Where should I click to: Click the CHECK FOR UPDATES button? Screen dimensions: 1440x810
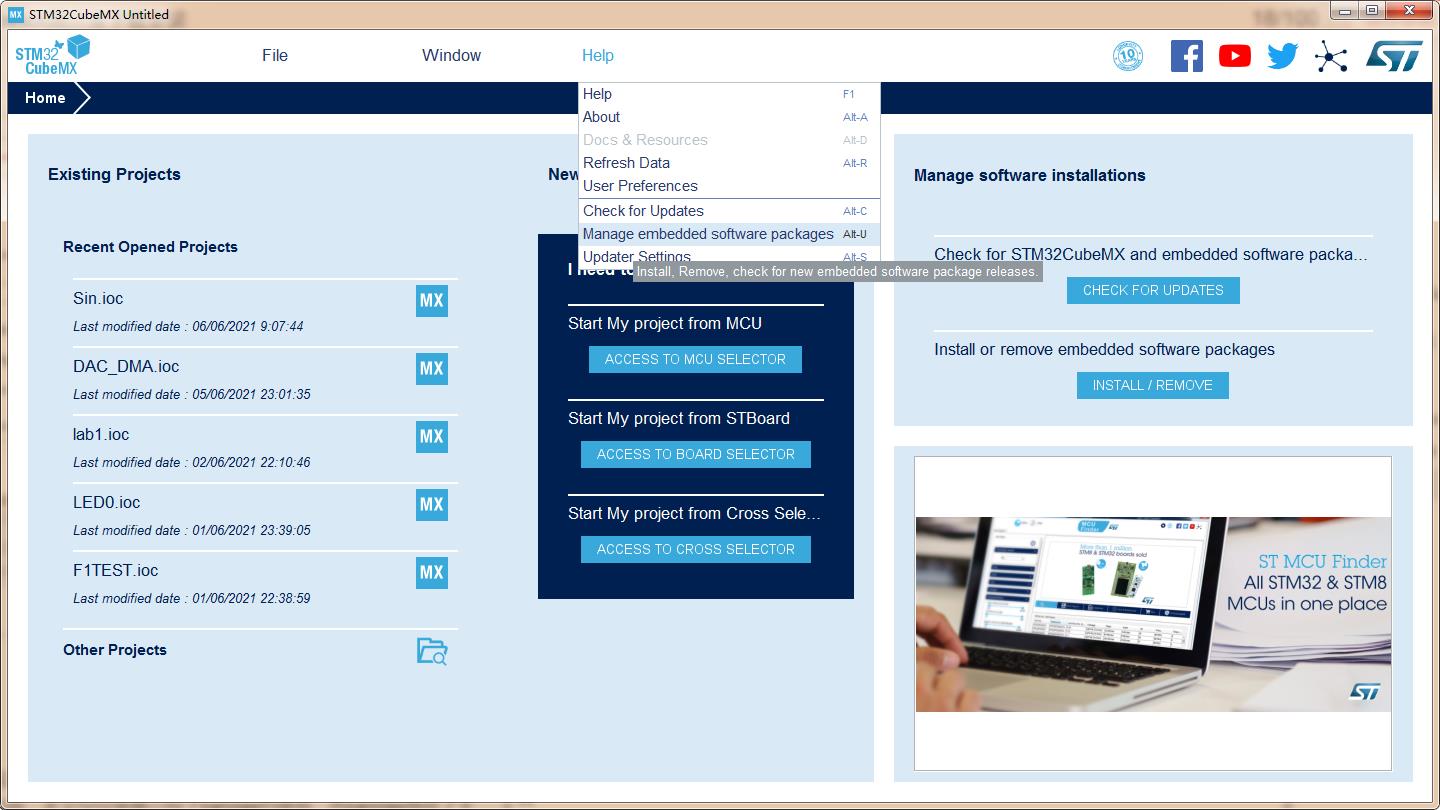(x=1153, y=290)
